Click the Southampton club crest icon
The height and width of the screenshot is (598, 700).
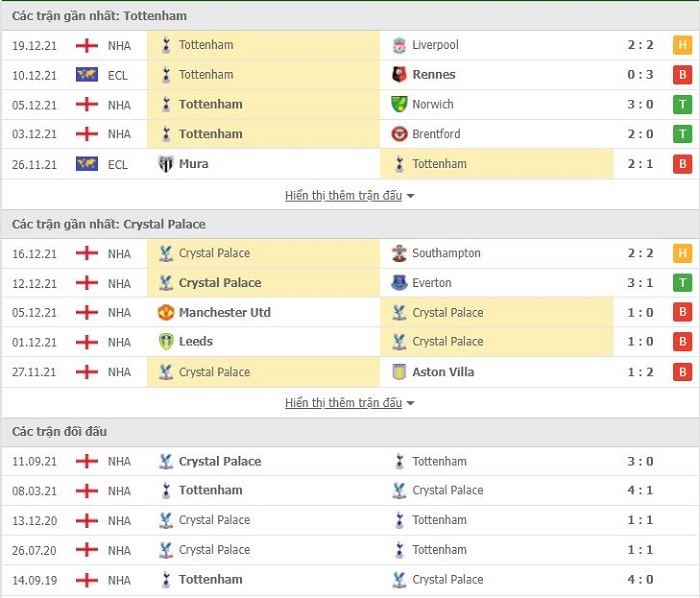tap(399, 253)
